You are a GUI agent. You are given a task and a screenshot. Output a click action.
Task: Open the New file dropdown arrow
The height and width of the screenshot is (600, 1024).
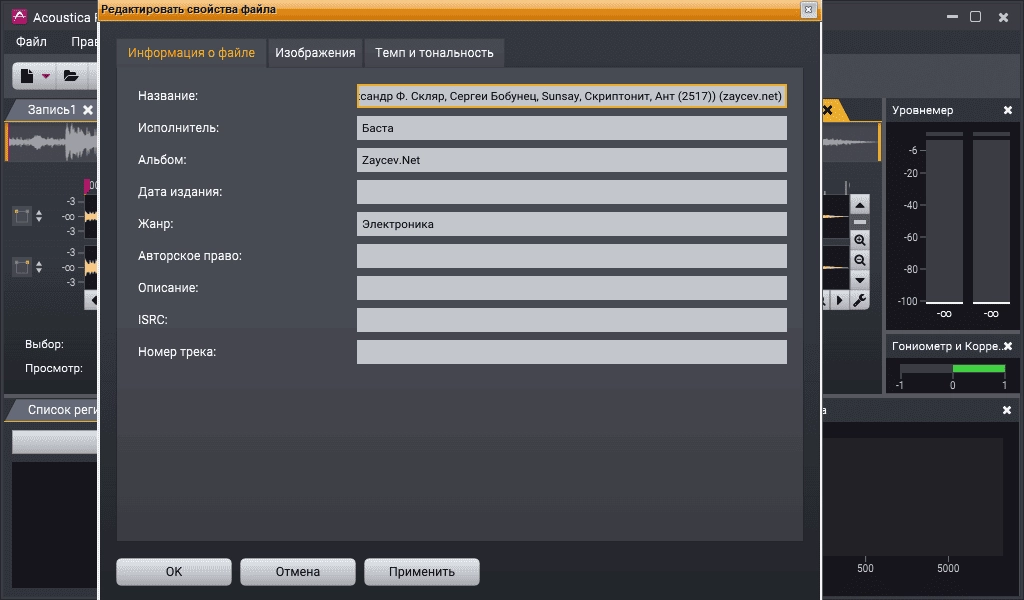coord(46,76)
